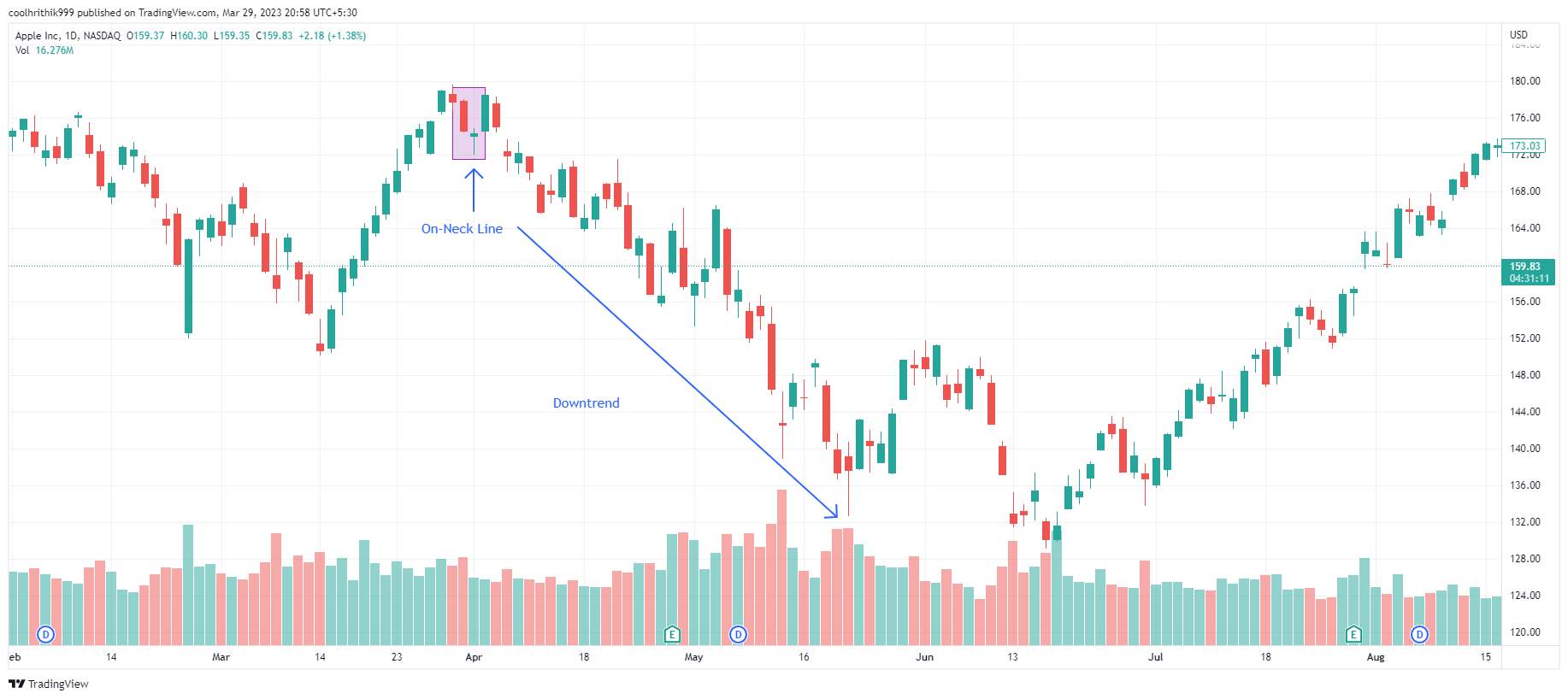Viewport: 1568px width, 699px height.
Task: Click the 180.00 price axis level
Action: 1524,81
